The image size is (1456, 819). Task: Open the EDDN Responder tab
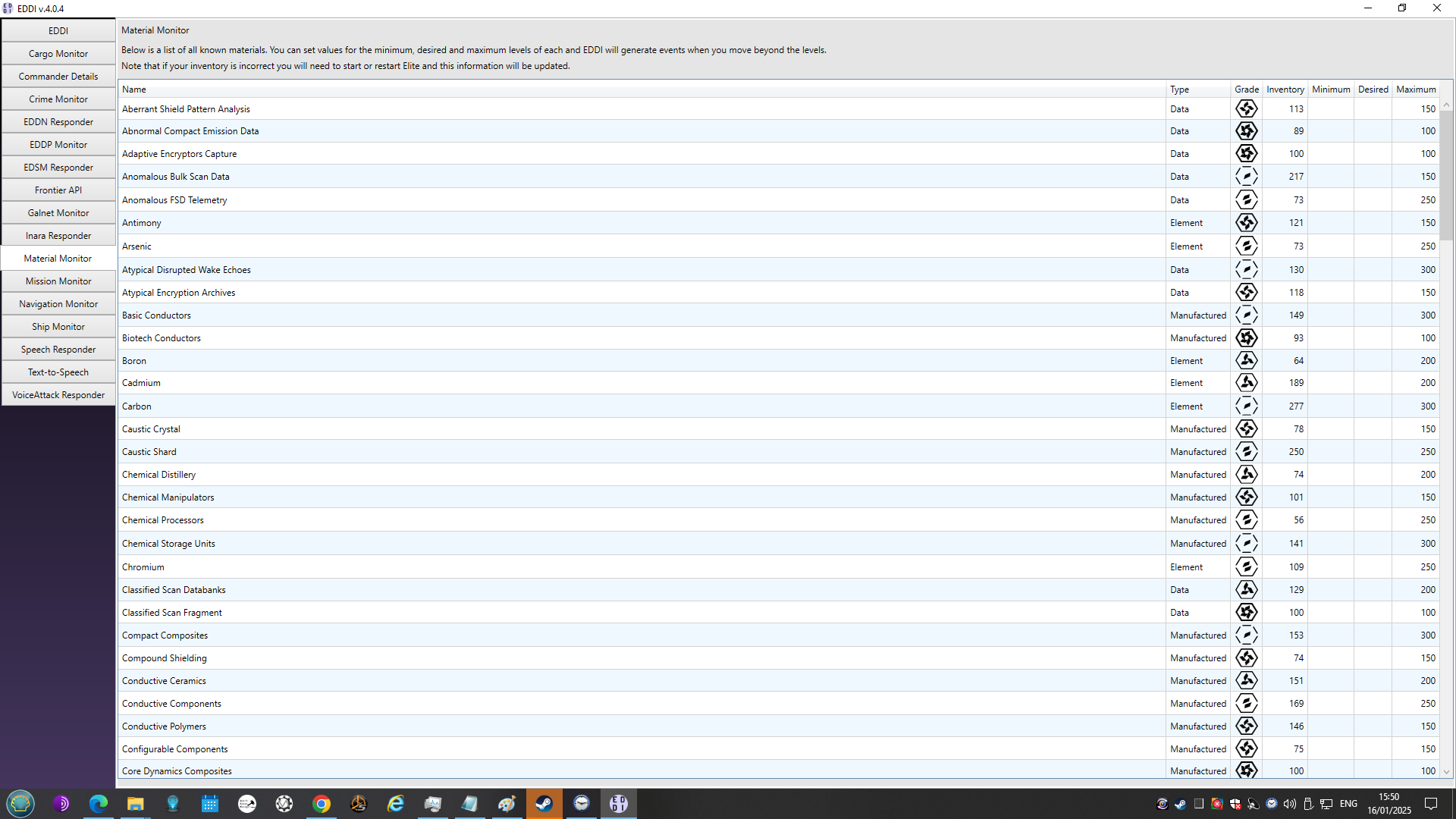tap(58, 121)
